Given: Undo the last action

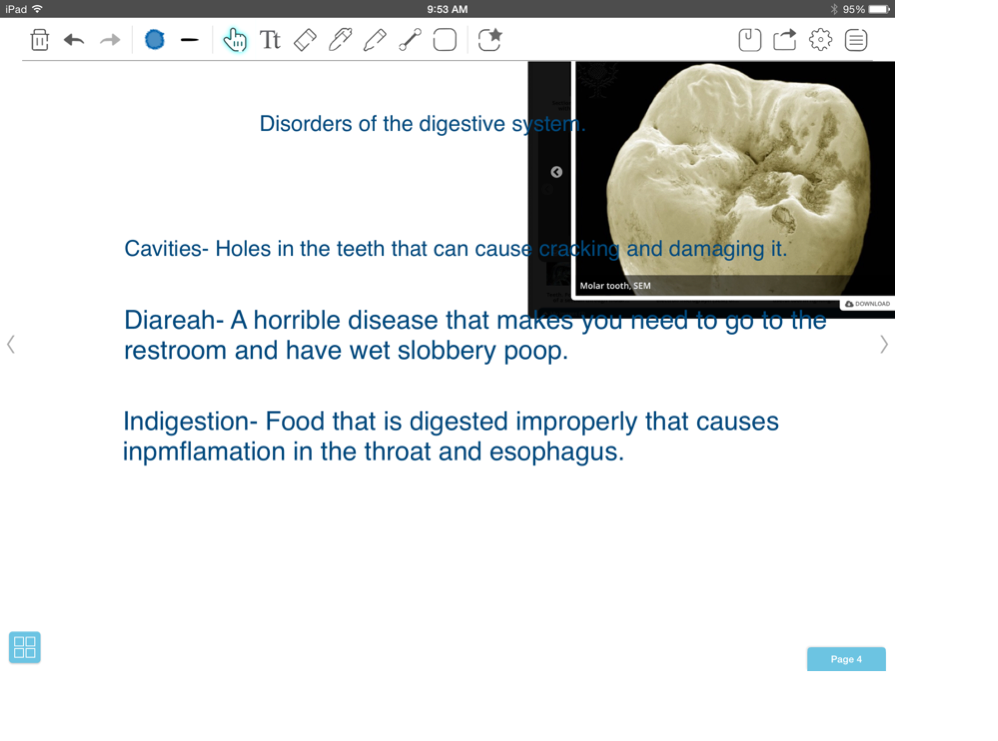Looking at the screenshot, I should coord(74,40).
